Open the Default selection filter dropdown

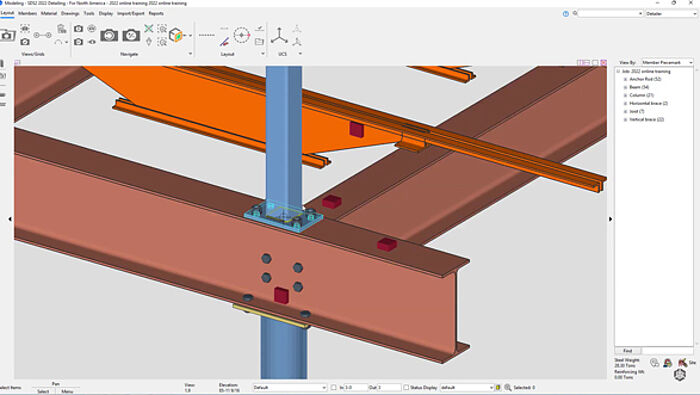(290, 387)
